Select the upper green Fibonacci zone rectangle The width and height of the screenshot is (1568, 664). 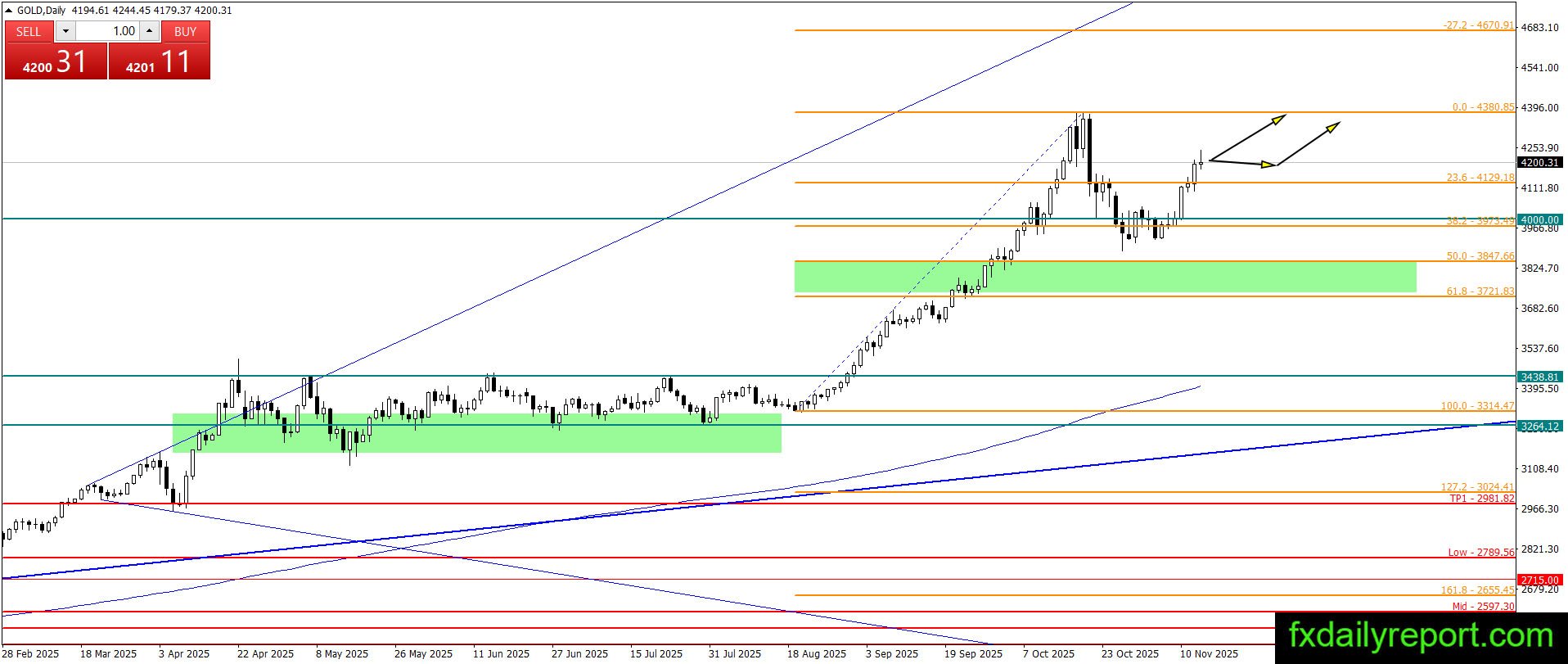(x=1105, y=277)
